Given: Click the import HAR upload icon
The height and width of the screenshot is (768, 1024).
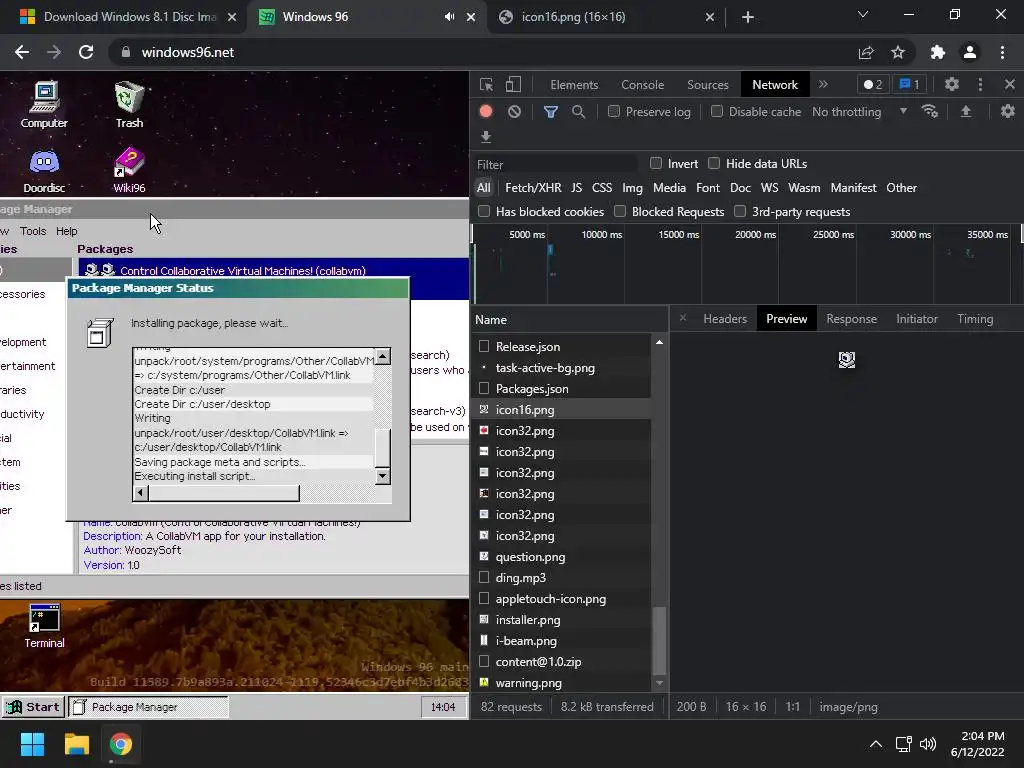Looking at the screenshot, I should point(966,112).
